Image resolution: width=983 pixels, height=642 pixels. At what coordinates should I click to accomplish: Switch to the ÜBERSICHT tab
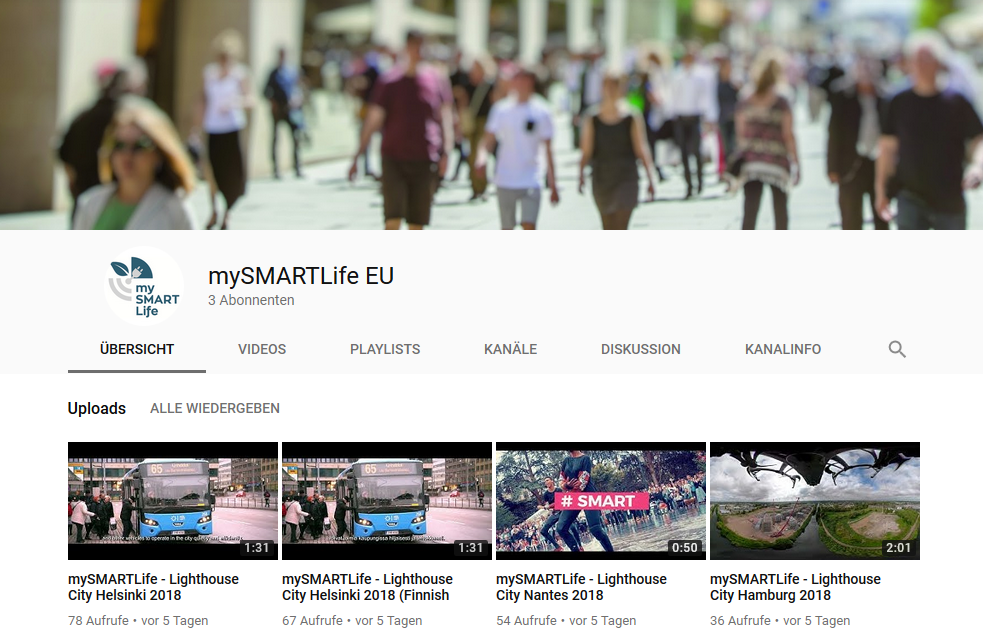pyautogui.click(x=137, y=349)
